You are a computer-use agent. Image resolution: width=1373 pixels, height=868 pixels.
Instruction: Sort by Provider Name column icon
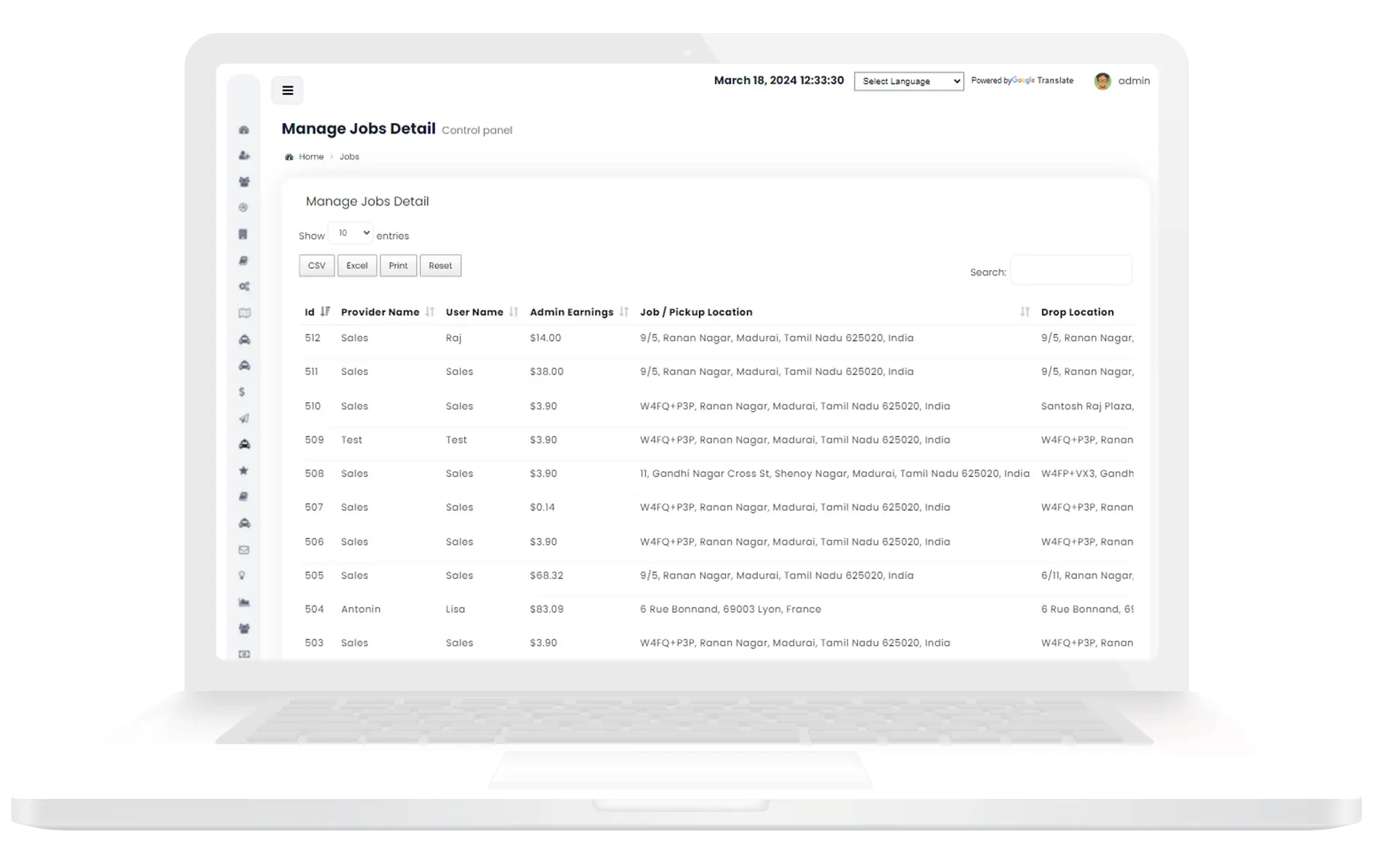click(x=429, y=311)
